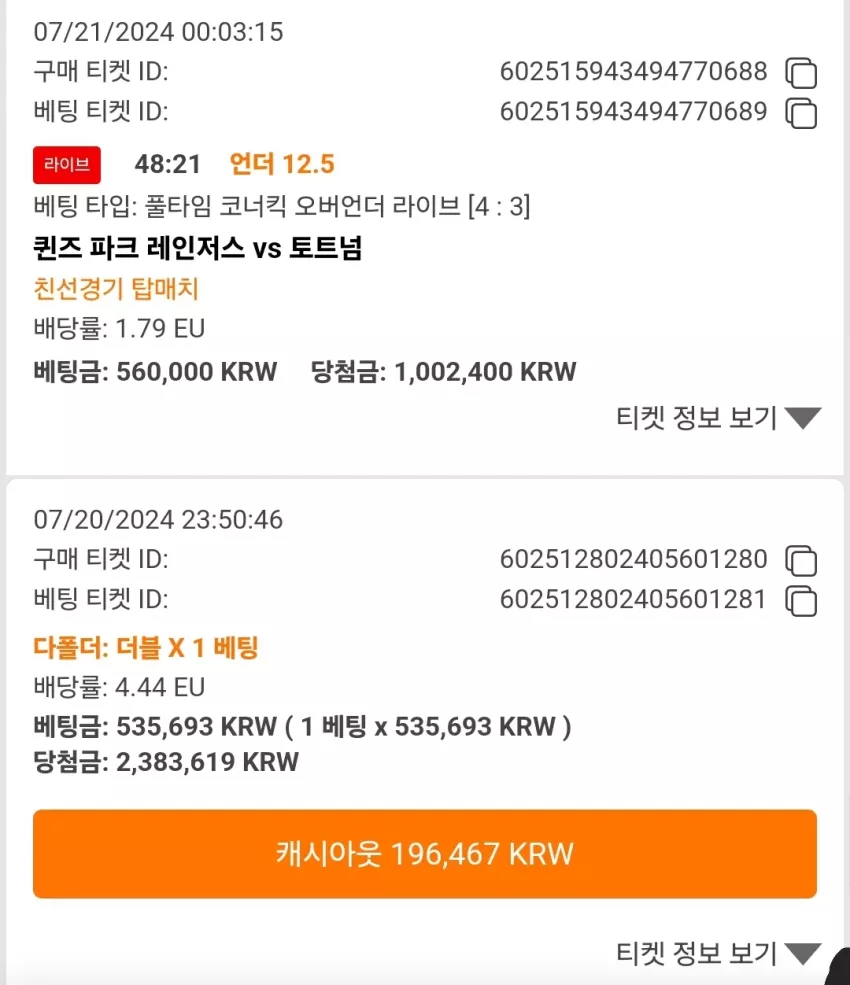Copy betting ticket ID ending in 601281
The image size is (850, 985).
pyautogui.click(x=801, y=601)
